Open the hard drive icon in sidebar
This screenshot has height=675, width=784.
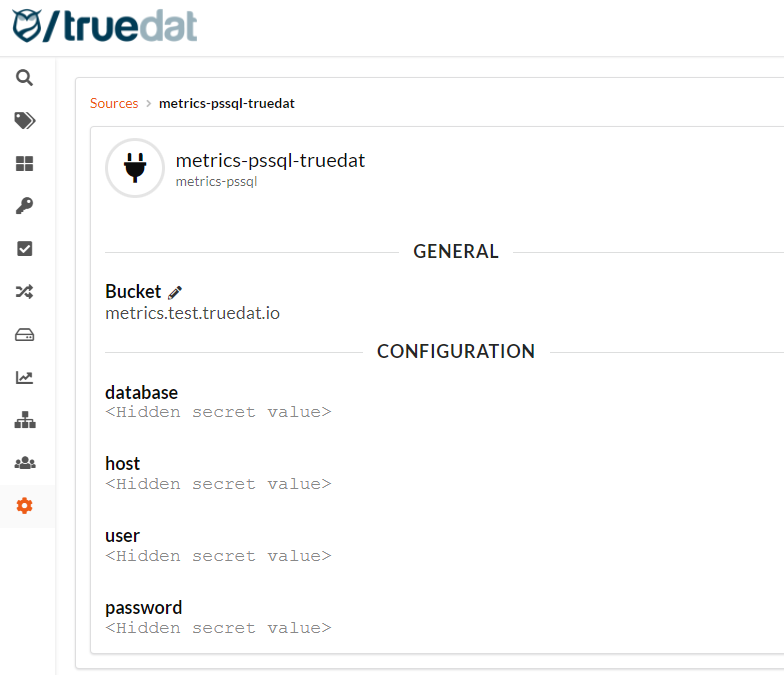[25, 335]
